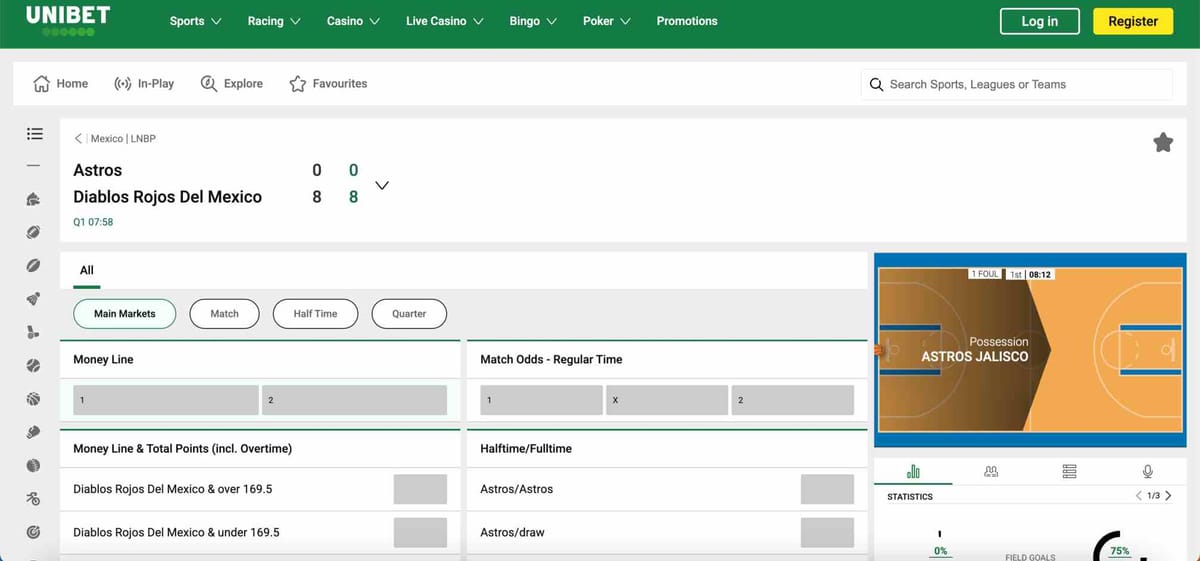The image size is (1200, 561).
Task: Select the Match filter pill
Action: (x=225, y=314)
